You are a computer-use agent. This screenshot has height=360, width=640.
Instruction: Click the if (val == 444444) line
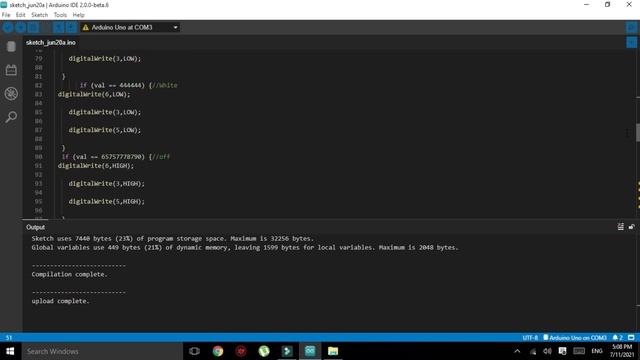[129, 85]
